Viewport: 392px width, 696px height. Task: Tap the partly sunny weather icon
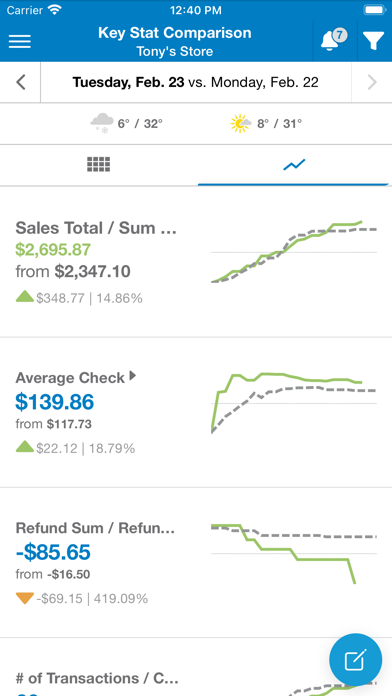coord(241,123)
